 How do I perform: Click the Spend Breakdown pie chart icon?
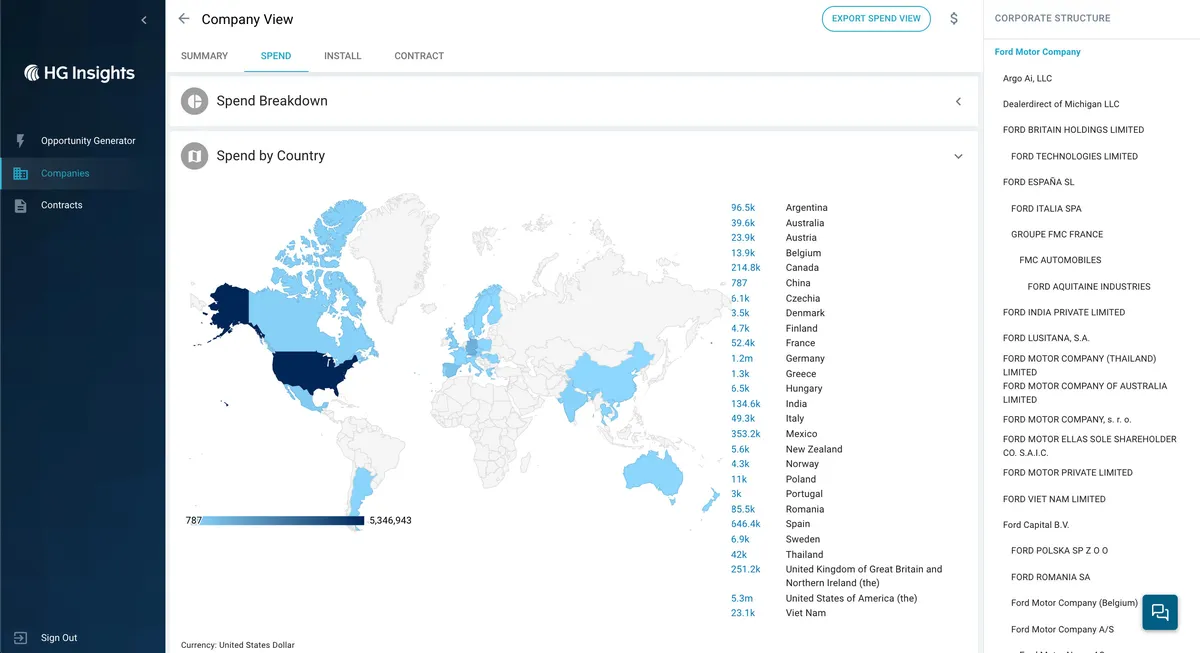(x=194, y=101)
